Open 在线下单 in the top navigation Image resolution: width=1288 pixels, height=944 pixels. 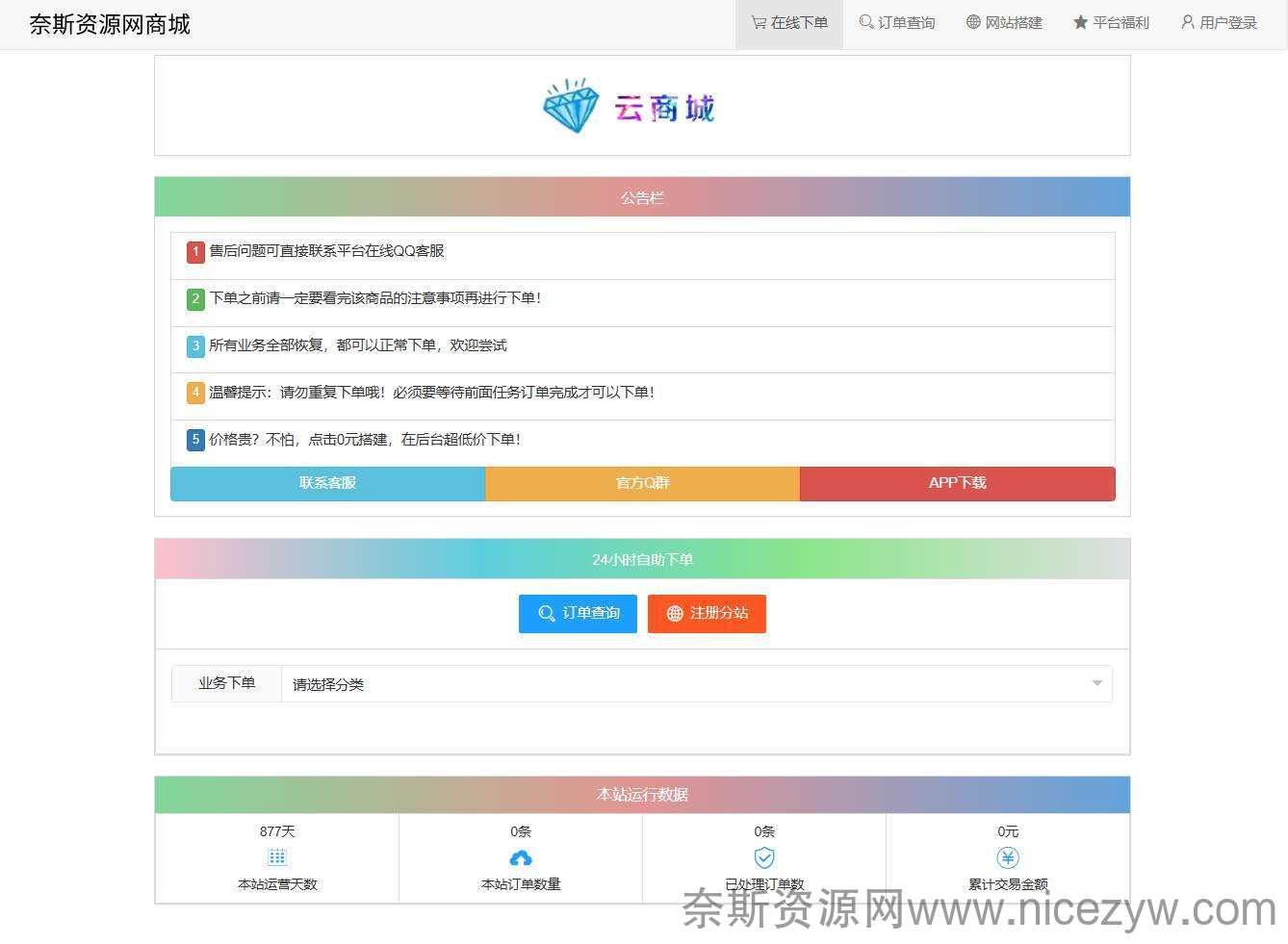pos(789,23)
